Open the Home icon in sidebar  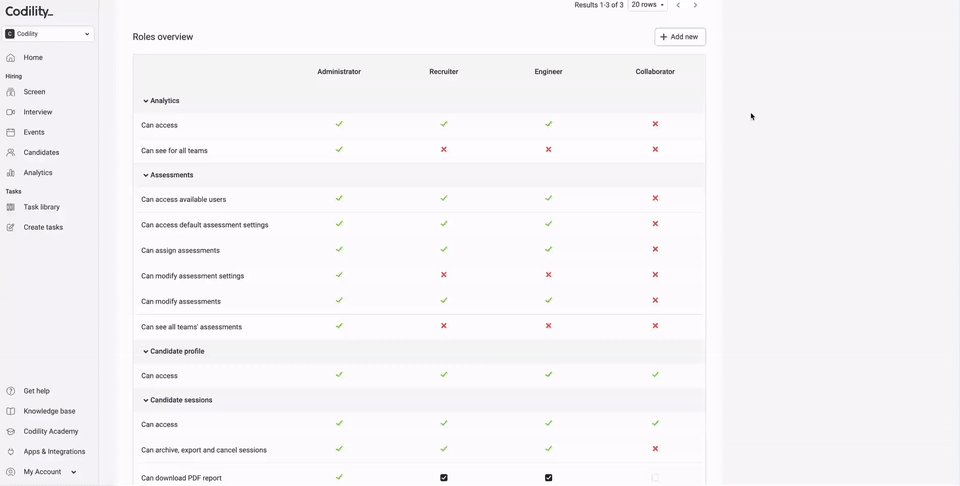[10, 58]
